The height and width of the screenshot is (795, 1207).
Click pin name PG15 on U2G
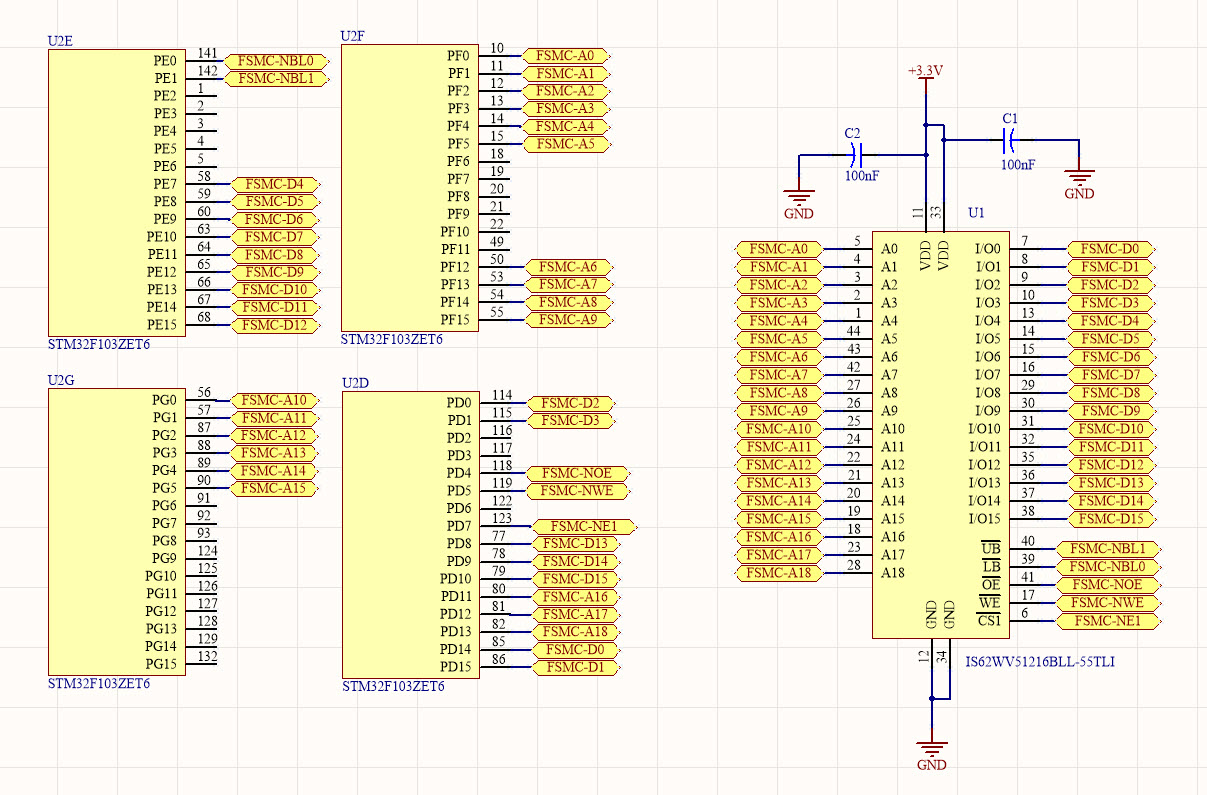pos(161,664)
